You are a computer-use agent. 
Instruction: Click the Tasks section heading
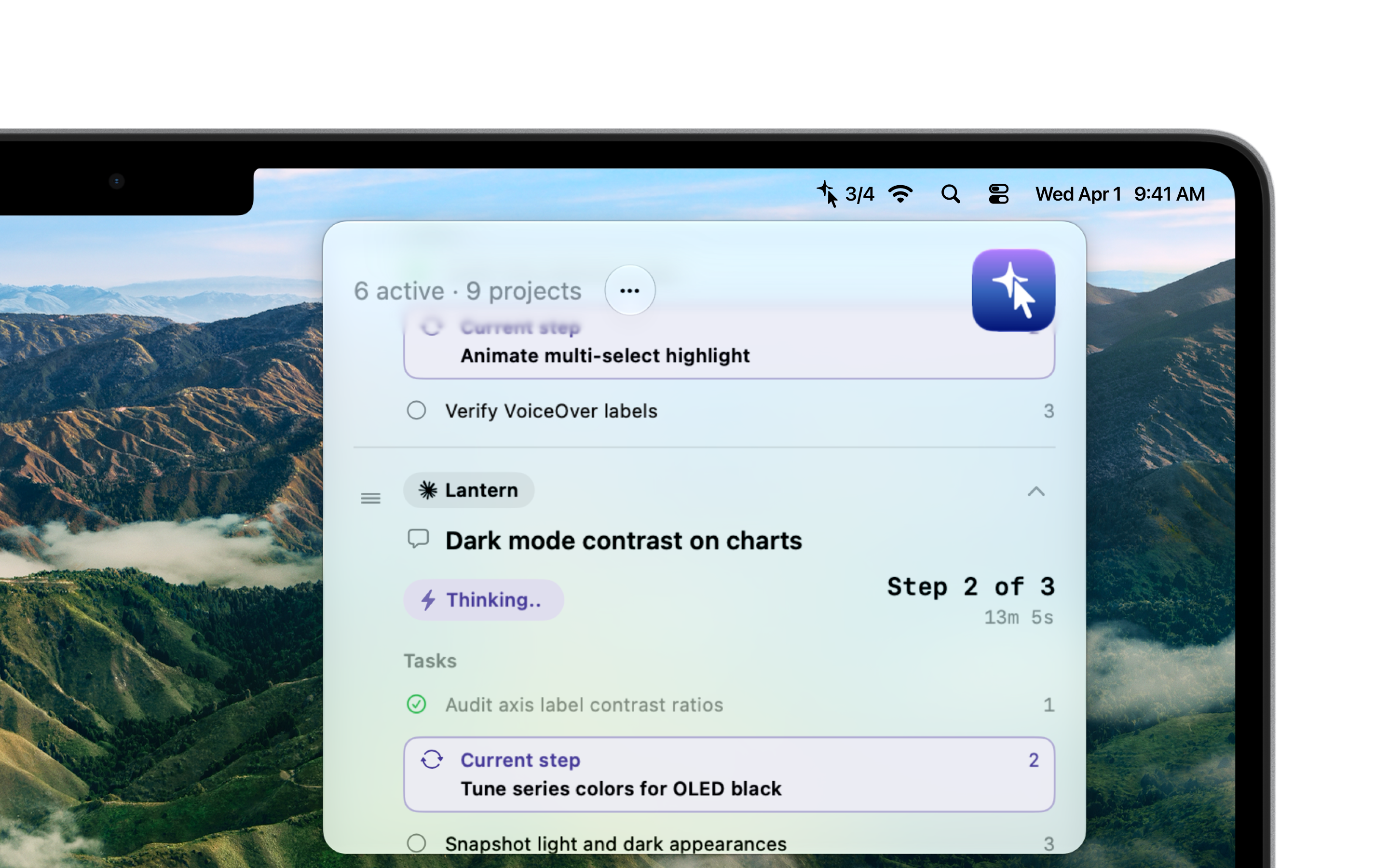(x=430, y=661)
